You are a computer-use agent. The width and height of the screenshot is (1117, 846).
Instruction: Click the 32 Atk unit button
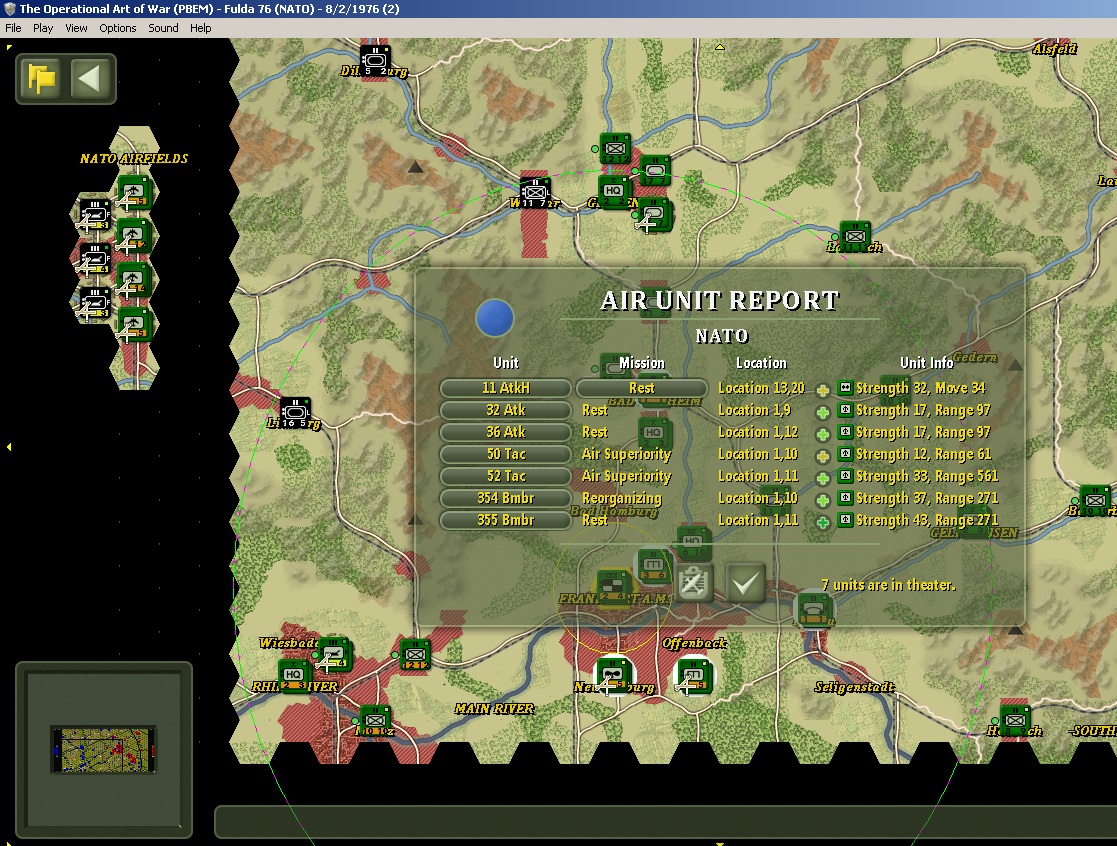pyautogui.click(x=506, y=410)
